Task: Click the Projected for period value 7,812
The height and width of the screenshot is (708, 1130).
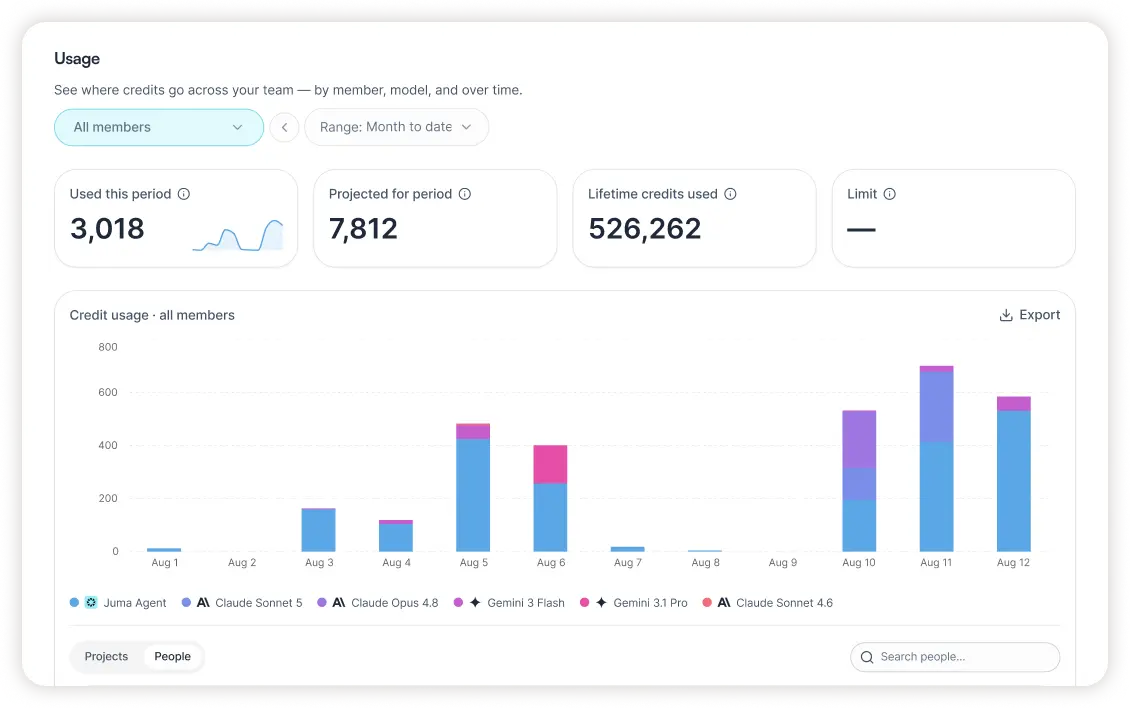Action: [x=363, y=229]
